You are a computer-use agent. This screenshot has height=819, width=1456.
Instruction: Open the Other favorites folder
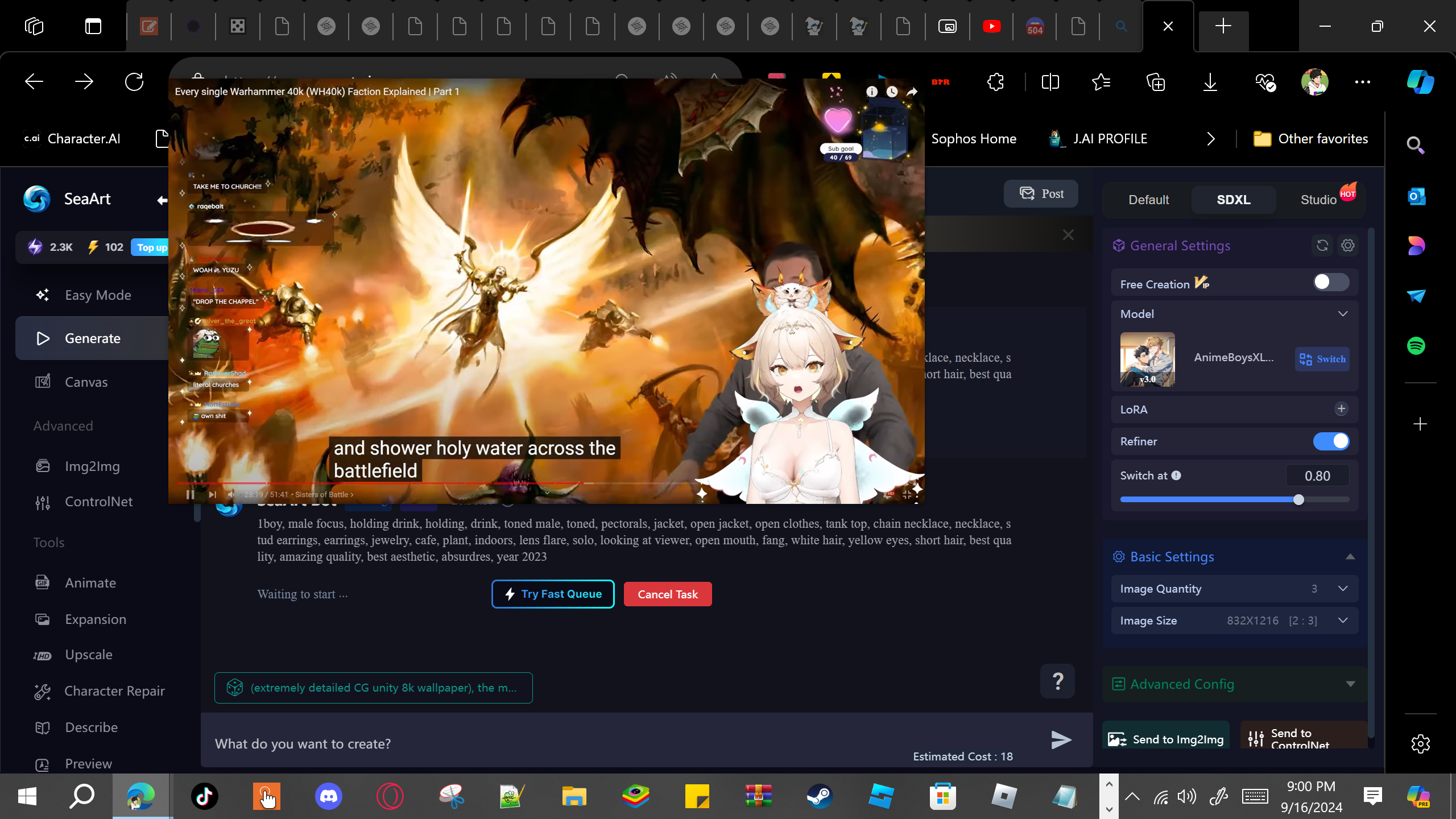point(1311,139)
